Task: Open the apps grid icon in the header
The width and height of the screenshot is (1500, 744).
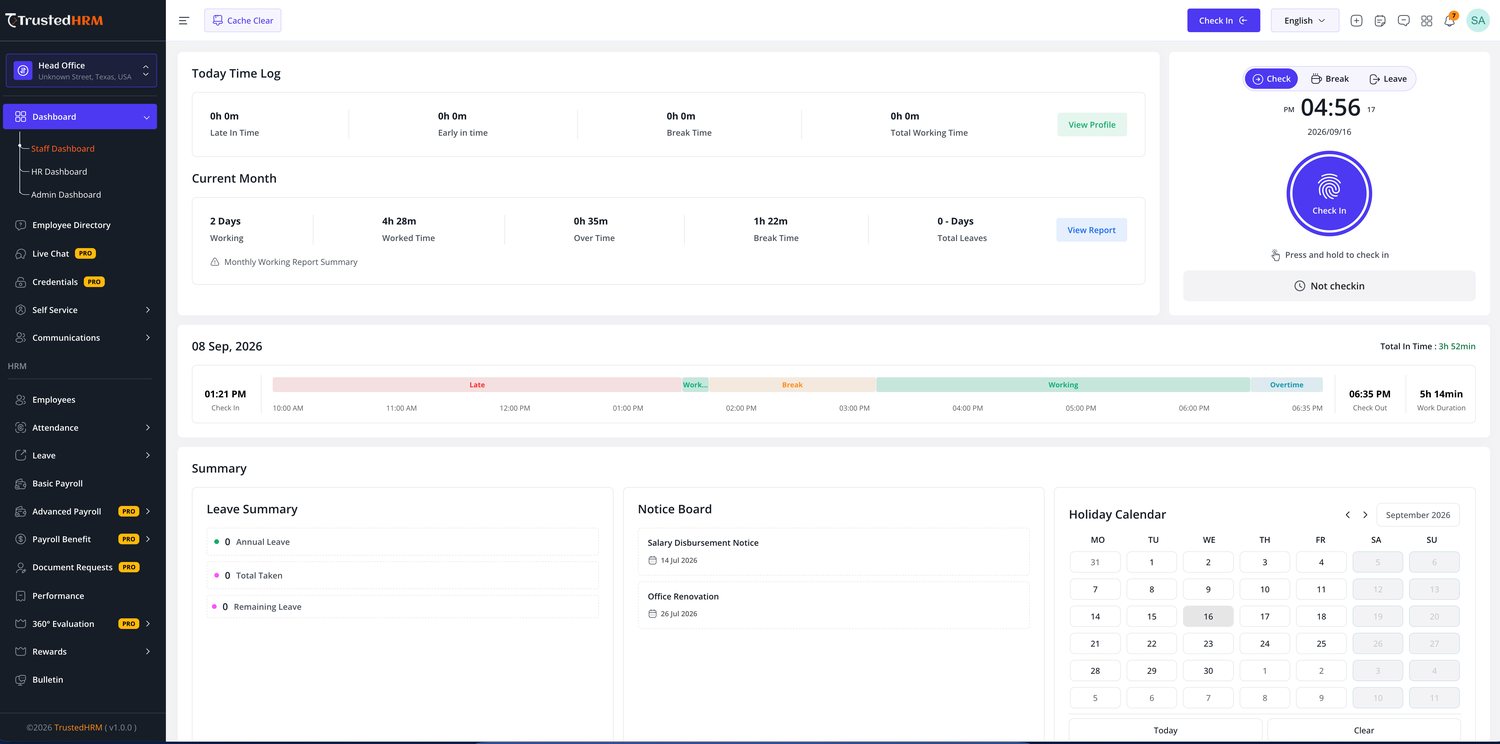Action: [1427, 20]
